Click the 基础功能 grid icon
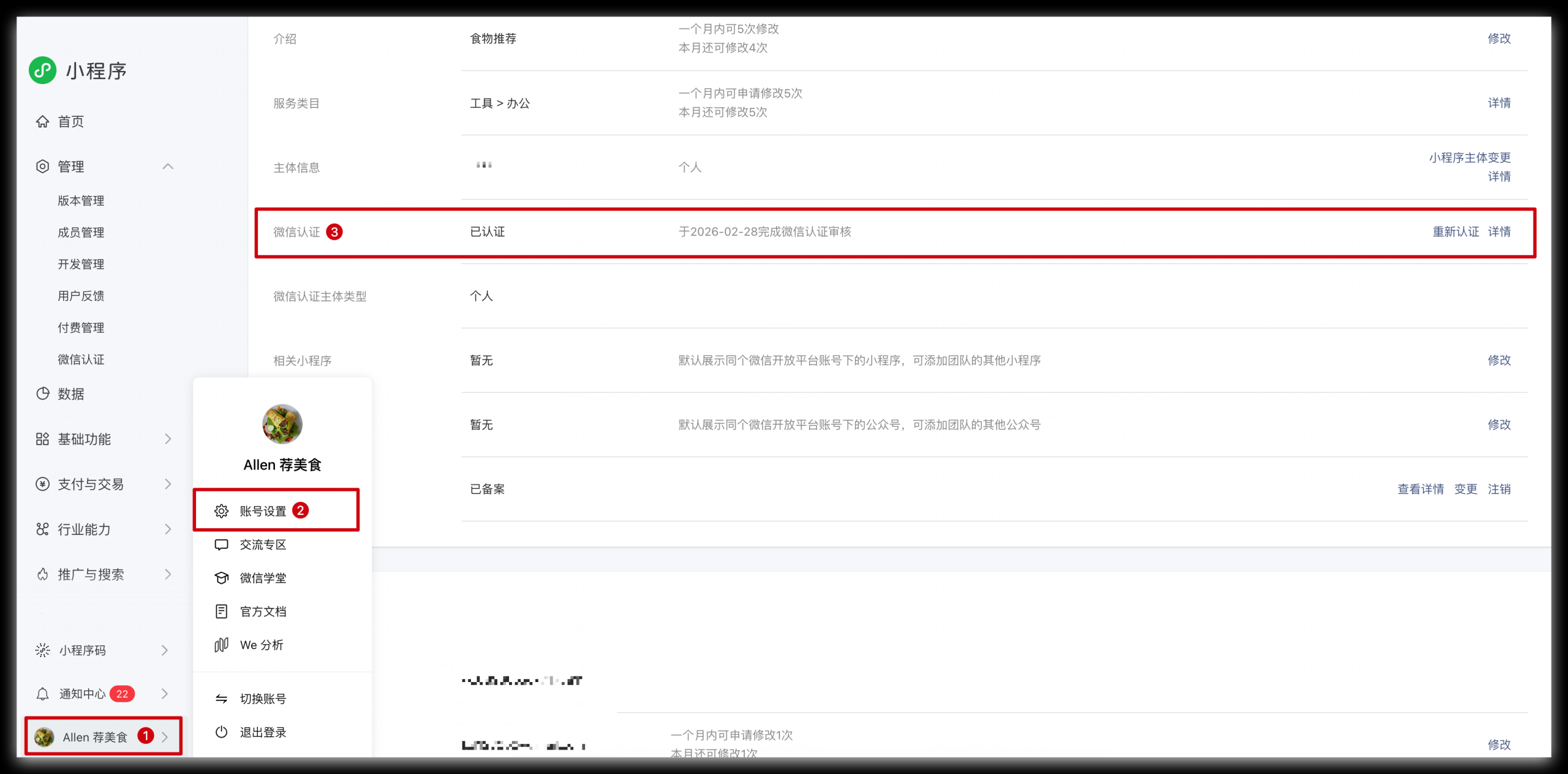 (x=42, y=439)
